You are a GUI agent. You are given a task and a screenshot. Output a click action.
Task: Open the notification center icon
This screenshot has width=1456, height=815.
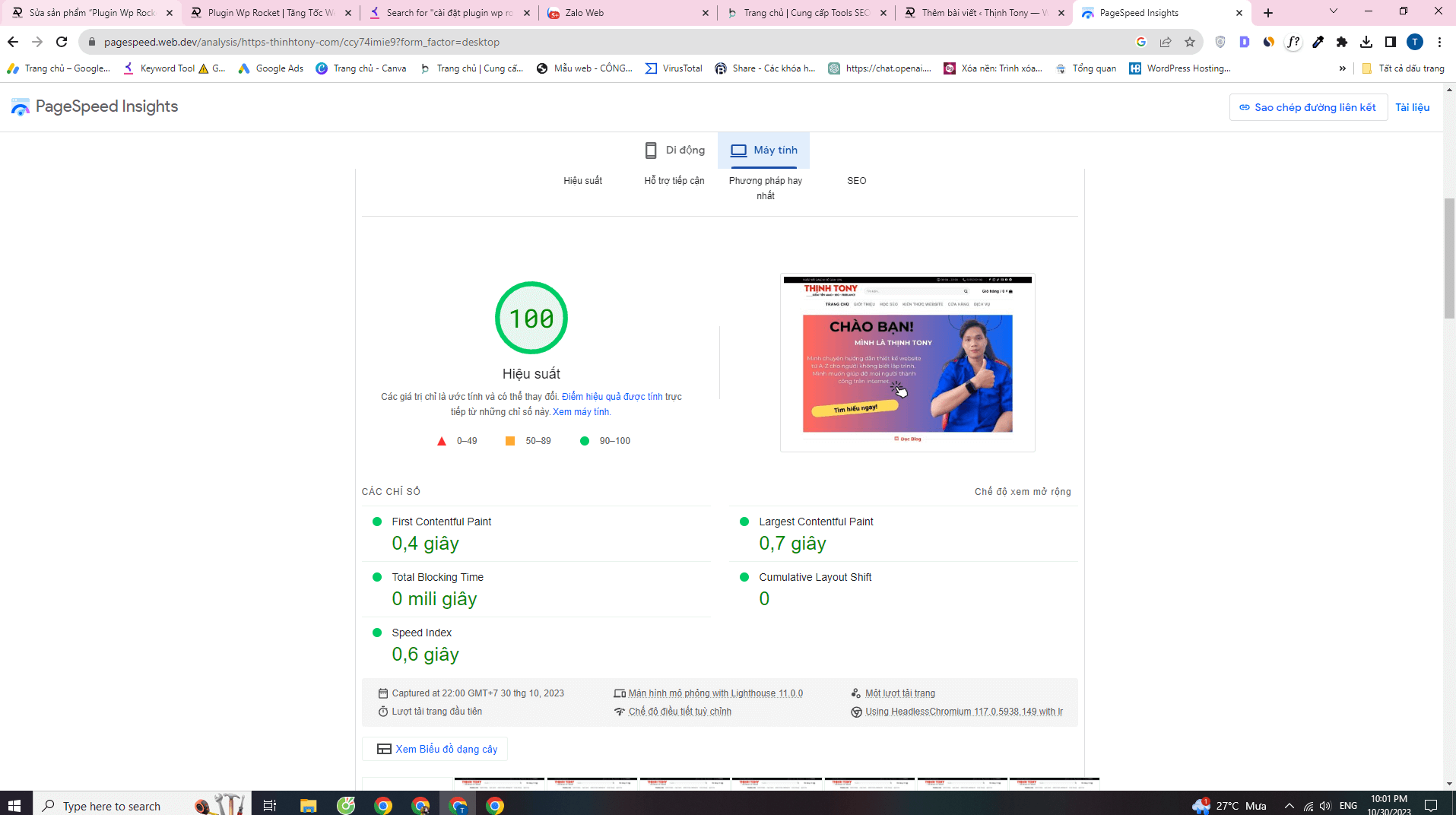[1430, 805]
